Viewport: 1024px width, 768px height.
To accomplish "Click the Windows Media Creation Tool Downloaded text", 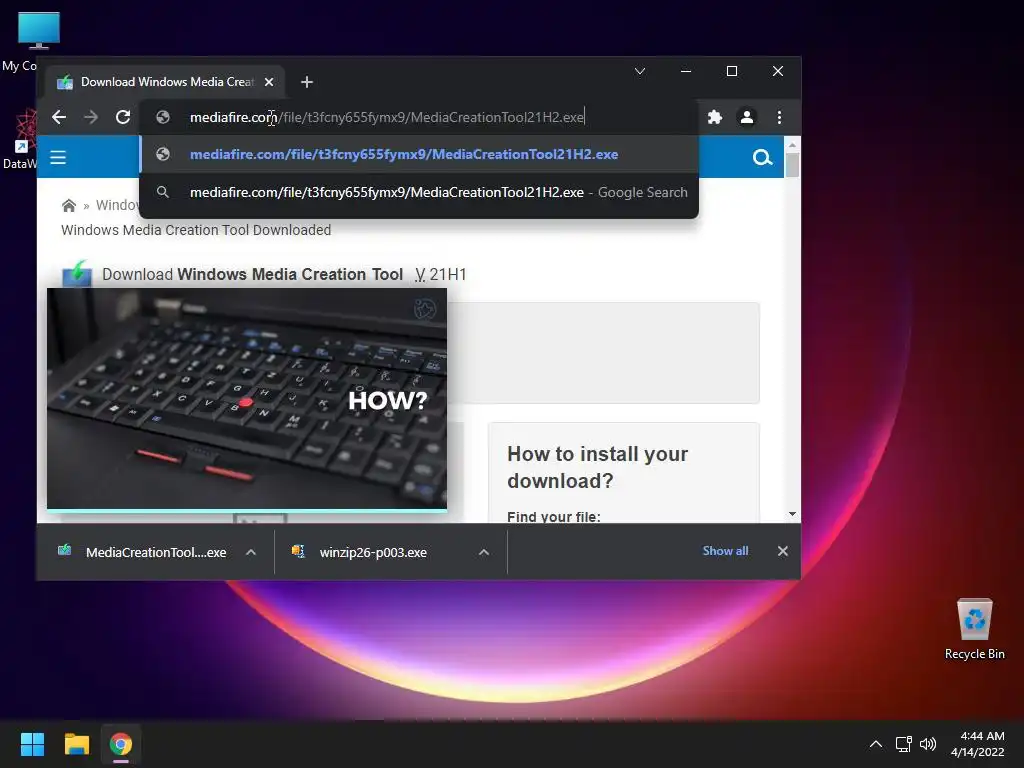I will 196,230.
